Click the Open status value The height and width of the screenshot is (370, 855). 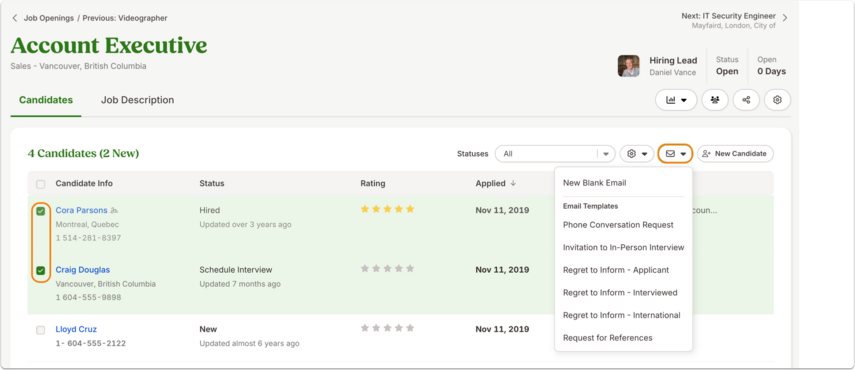tap(727, 71)
